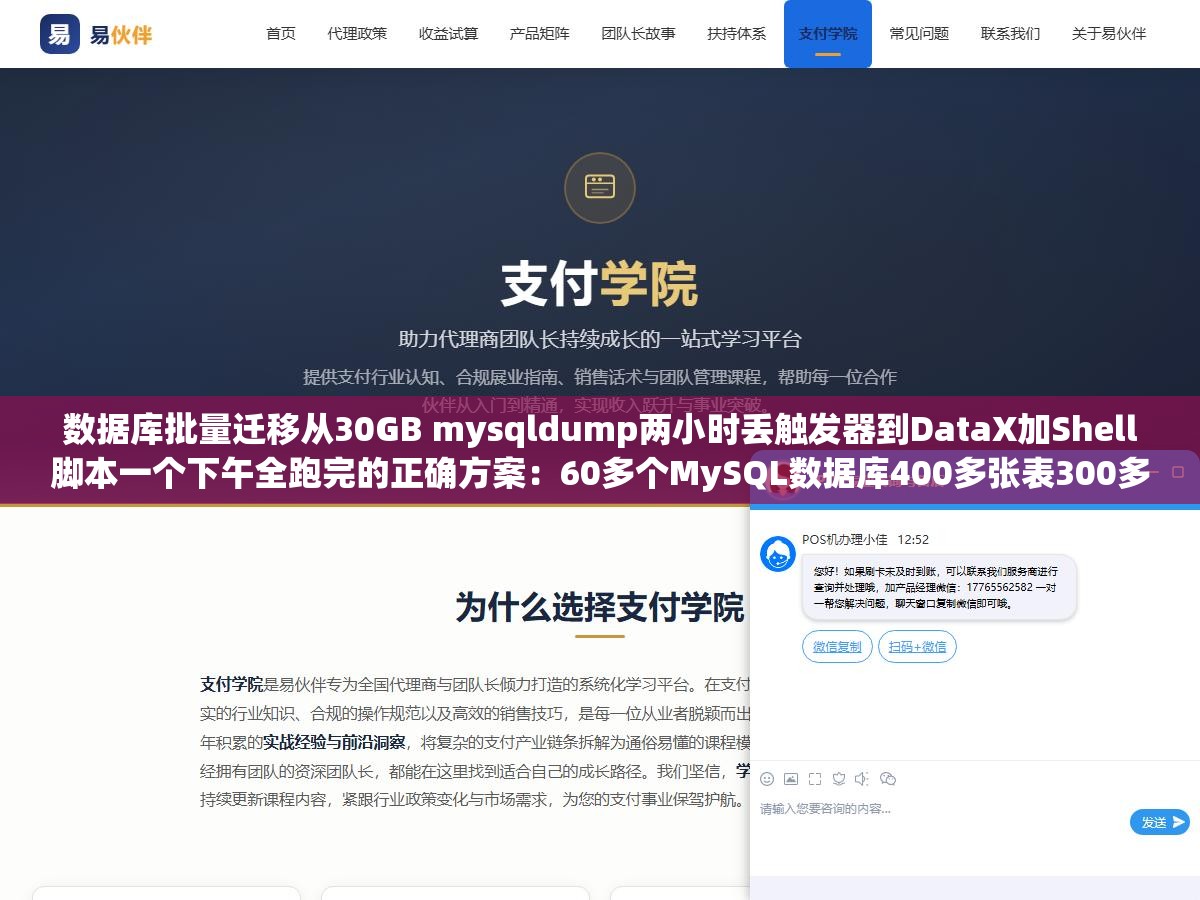Click the 助力代理商团队长 subtitle text

(x=600, y=339)
